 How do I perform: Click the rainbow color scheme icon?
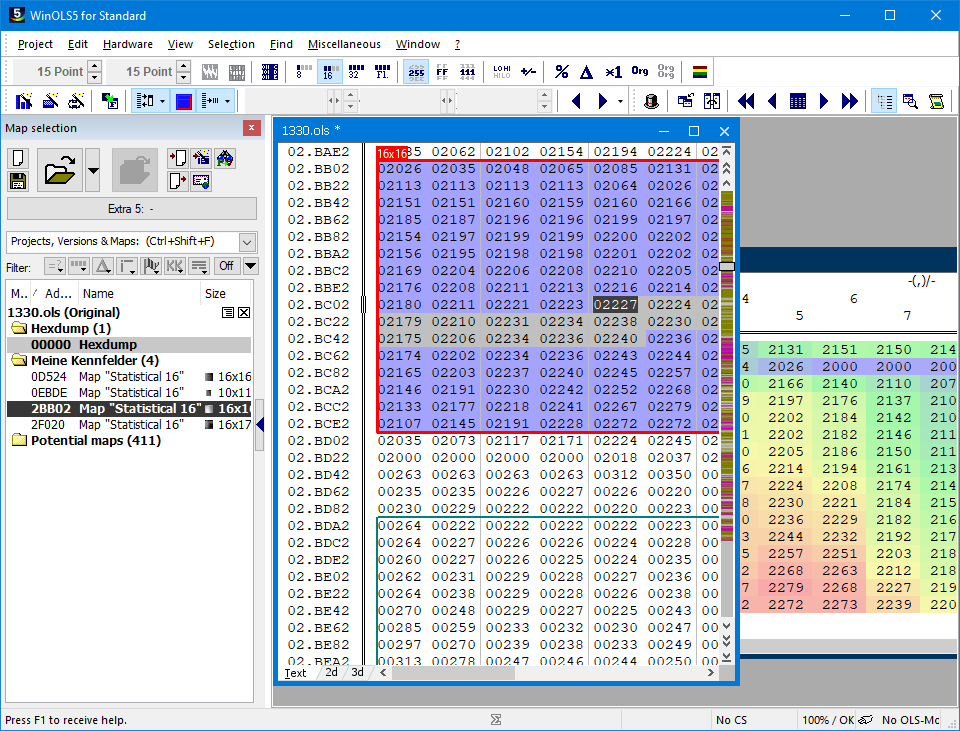click(x=700, y=72)
